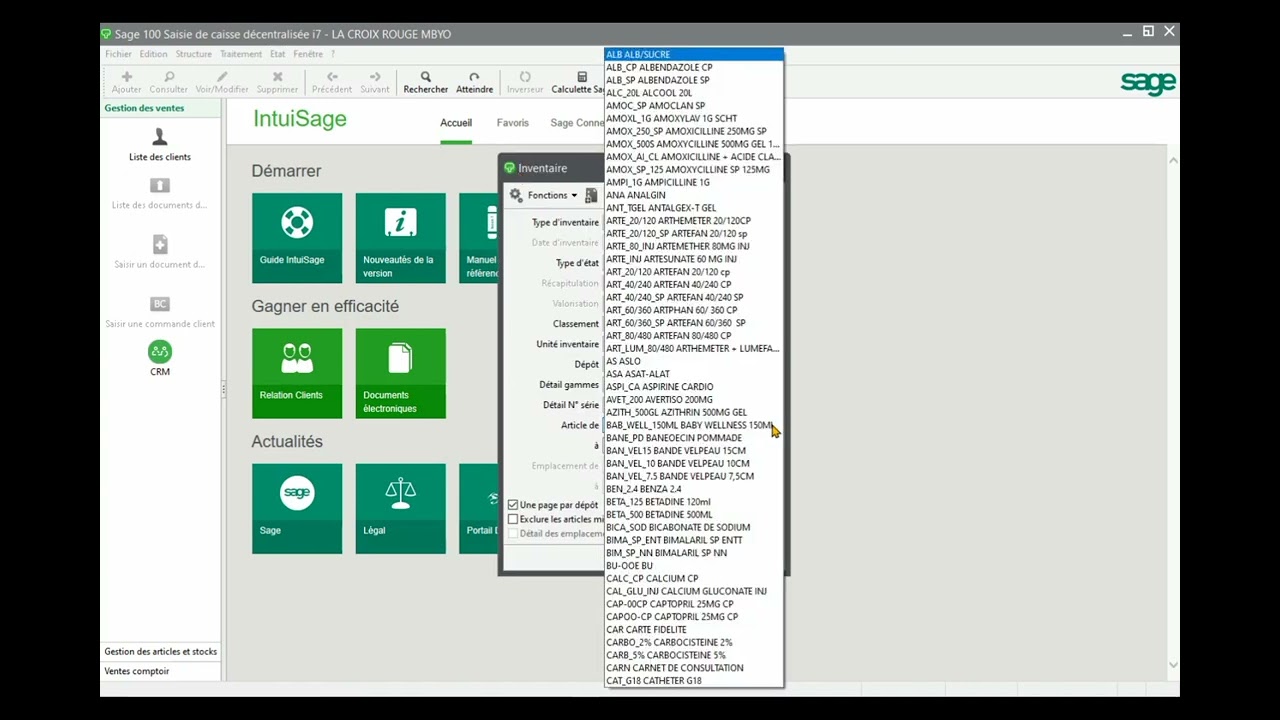
Task: Open the Traitement menu
Action: coord(241,54)
